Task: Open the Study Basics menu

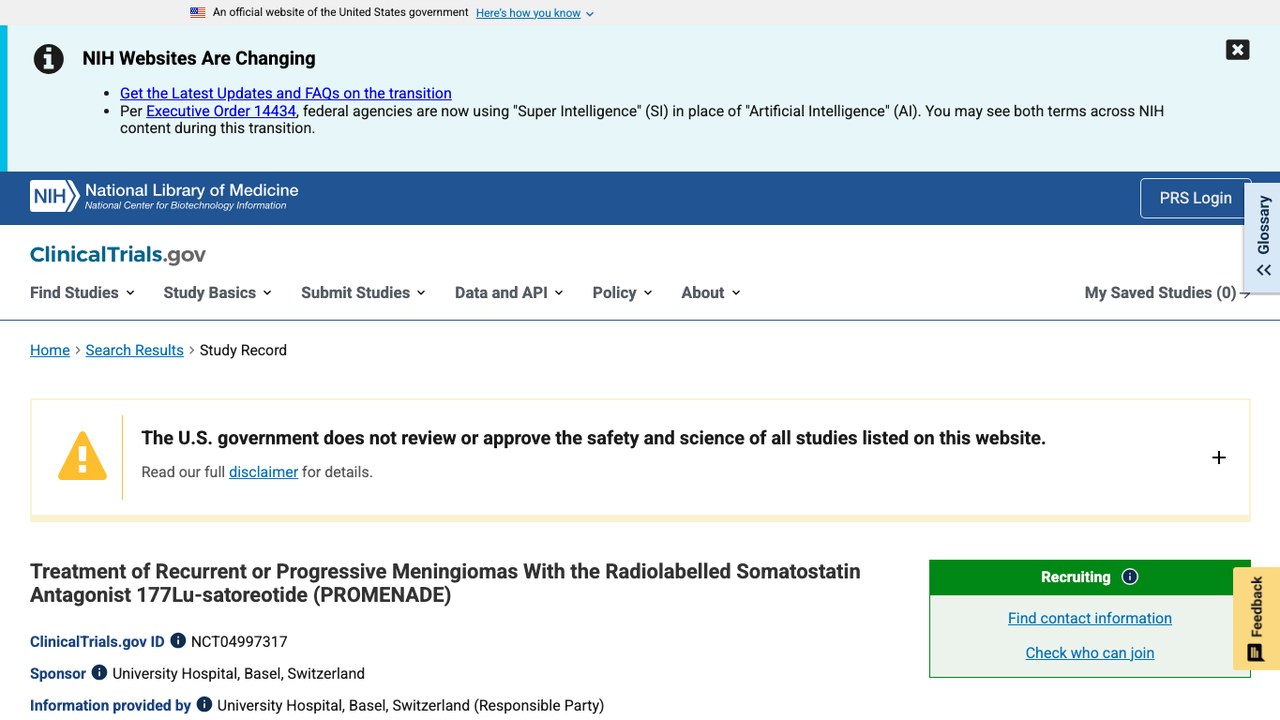Action: click(x=217, y=293)
